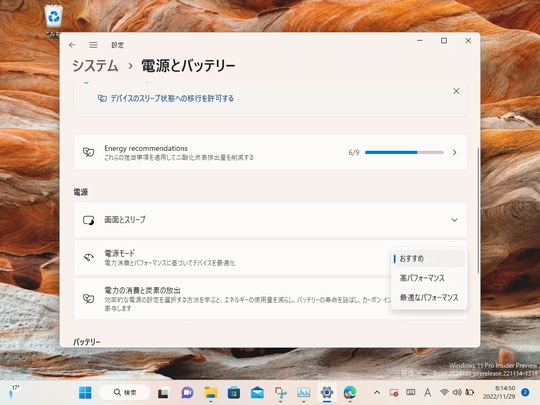Click デバイスのスリープ状態への移行を許可する link

[x=172, y=98]
